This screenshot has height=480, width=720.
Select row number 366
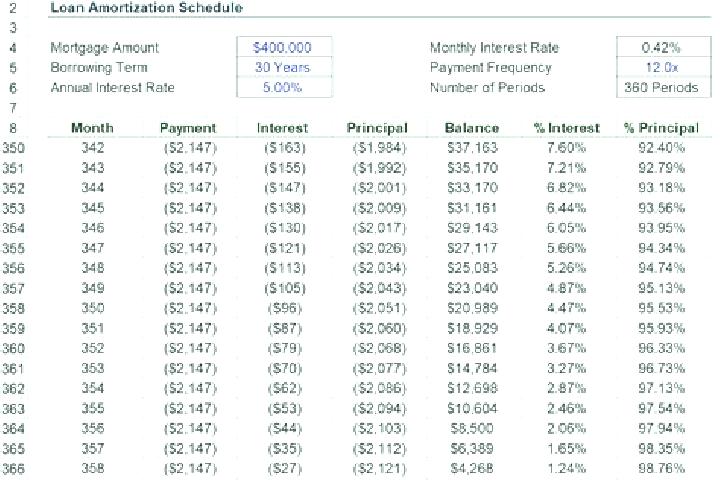[13, 469]
